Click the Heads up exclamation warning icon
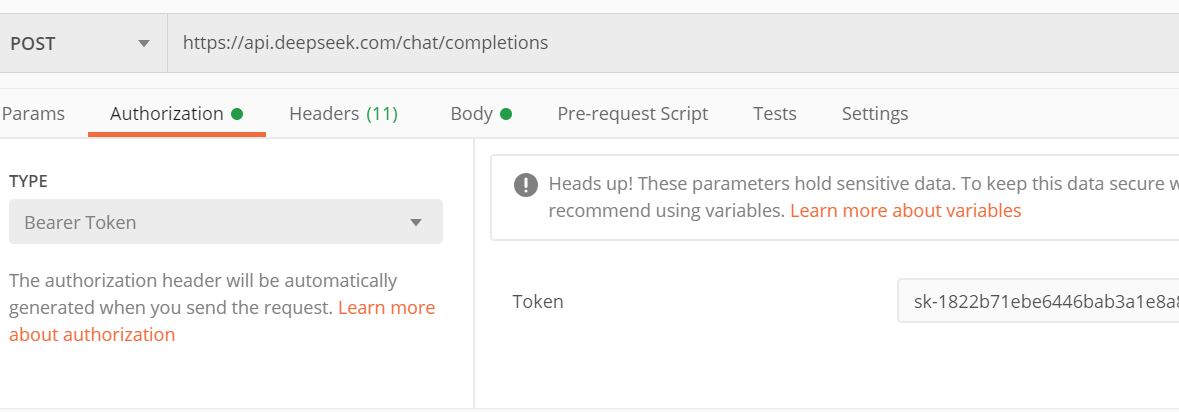 (x=525, y=185)
